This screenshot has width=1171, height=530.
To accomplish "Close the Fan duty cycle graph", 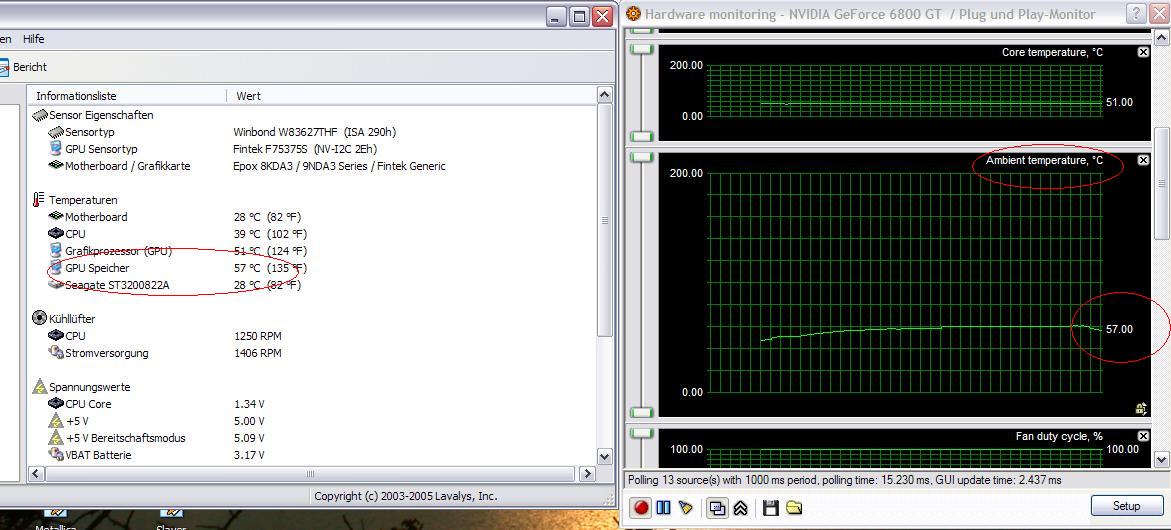I will 1143,436.
